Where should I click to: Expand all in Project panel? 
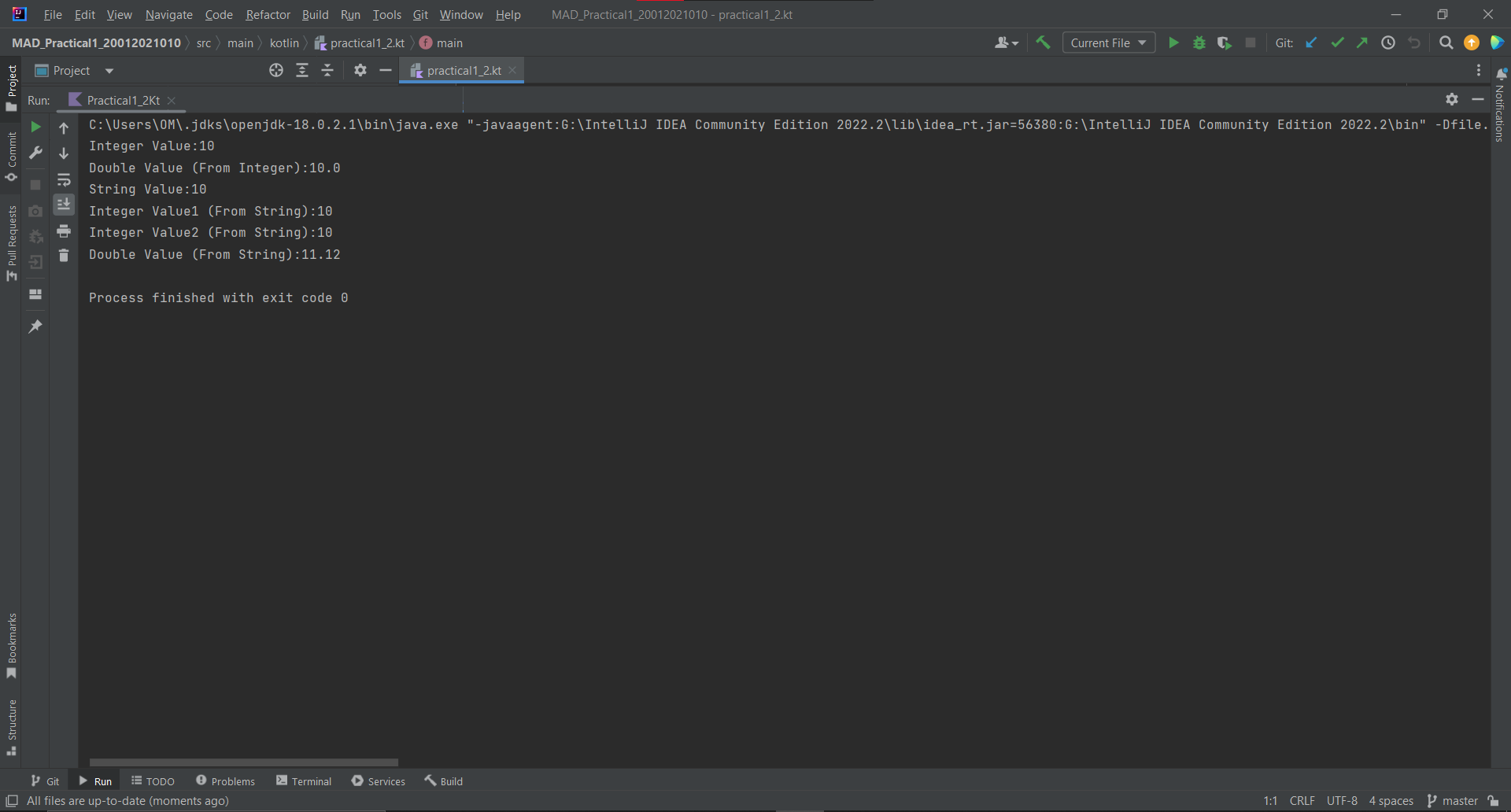coord(302,70)
